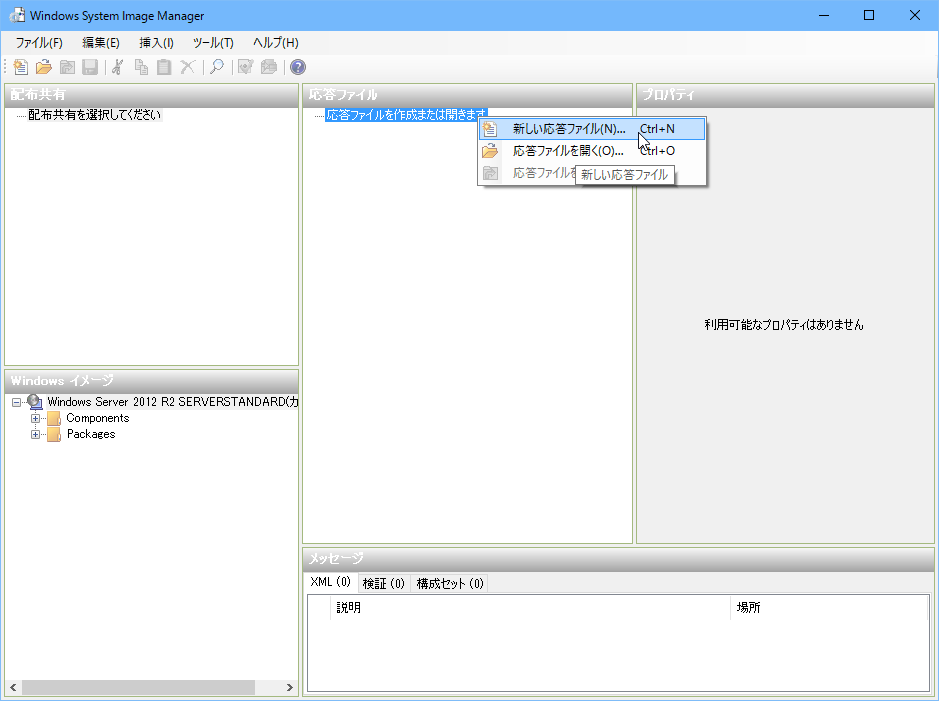
Task: Click the Paste clipboard toolbar icon
Action: pyautogui.click(x=164, y=67)
